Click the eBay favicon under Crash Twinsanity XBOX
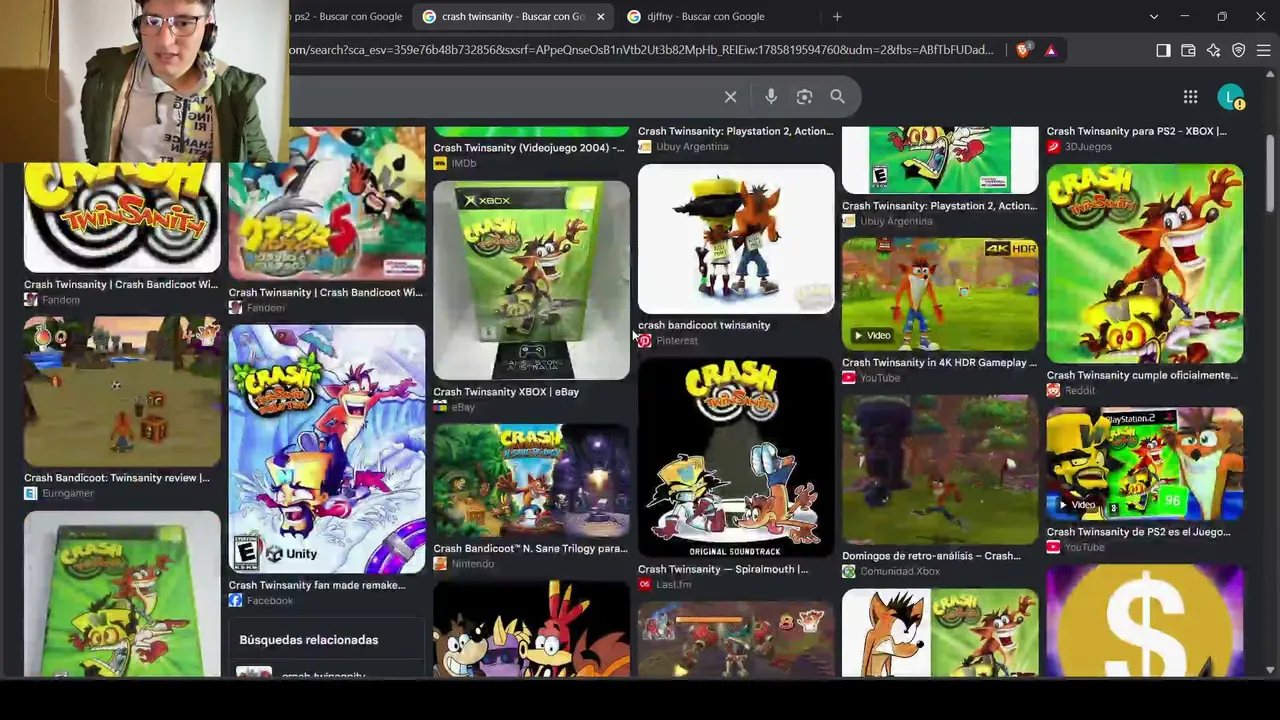 click(x=440, y=407)
